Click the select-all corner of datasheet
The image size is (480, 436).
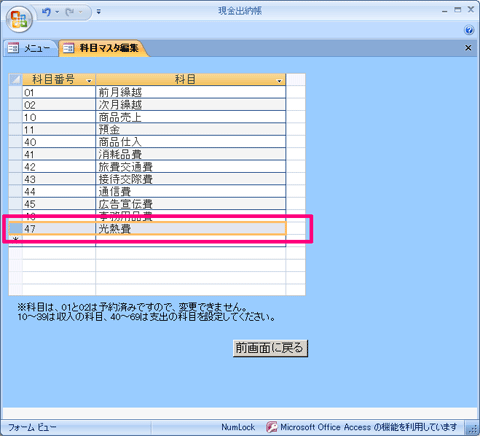pyautogui.click(x=15, y=80)
